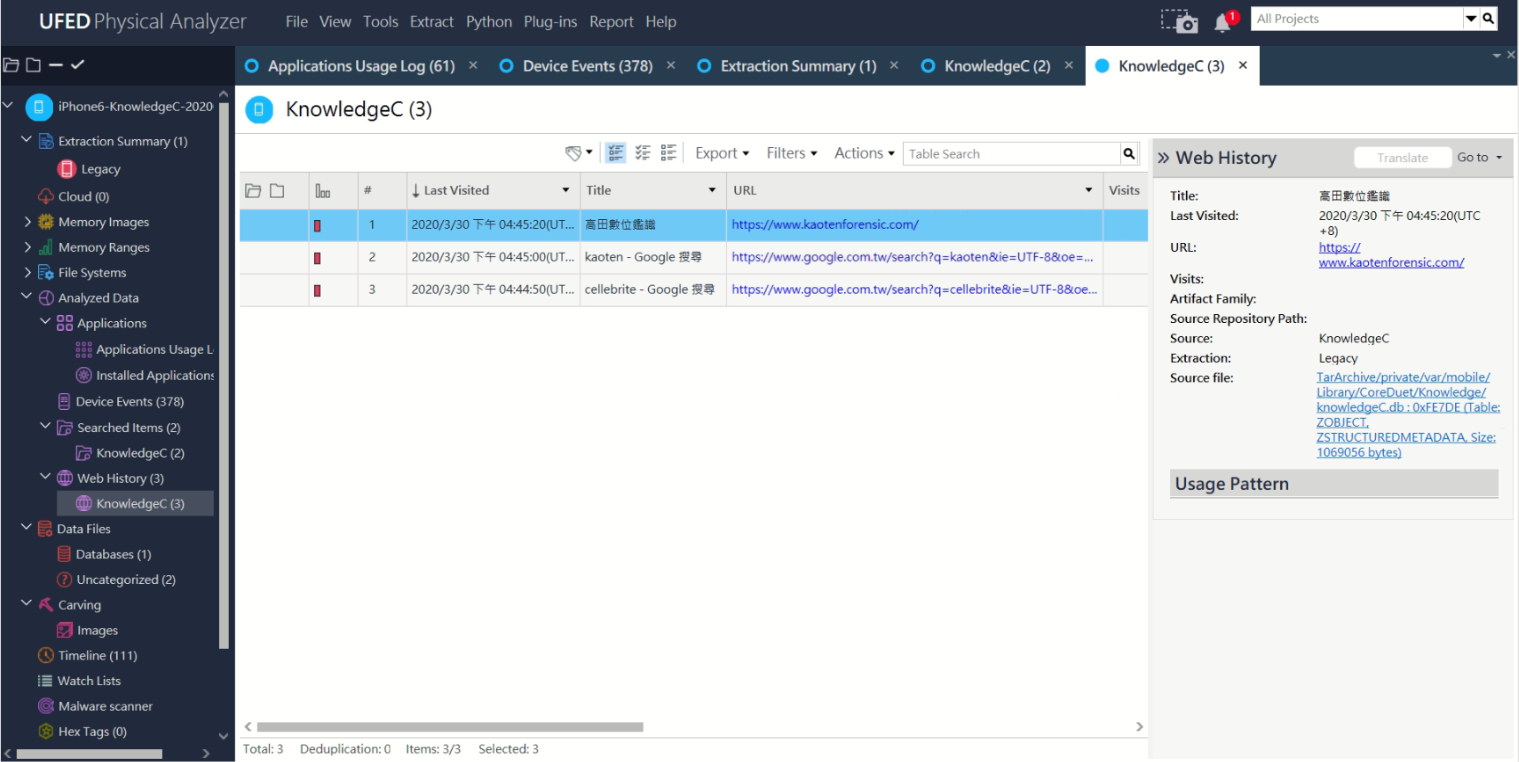This screenshot has height=762, width=1519.
Task: Click the blue phone icon beside KnowledgeC (3) heading
Action: click(259, 109)
